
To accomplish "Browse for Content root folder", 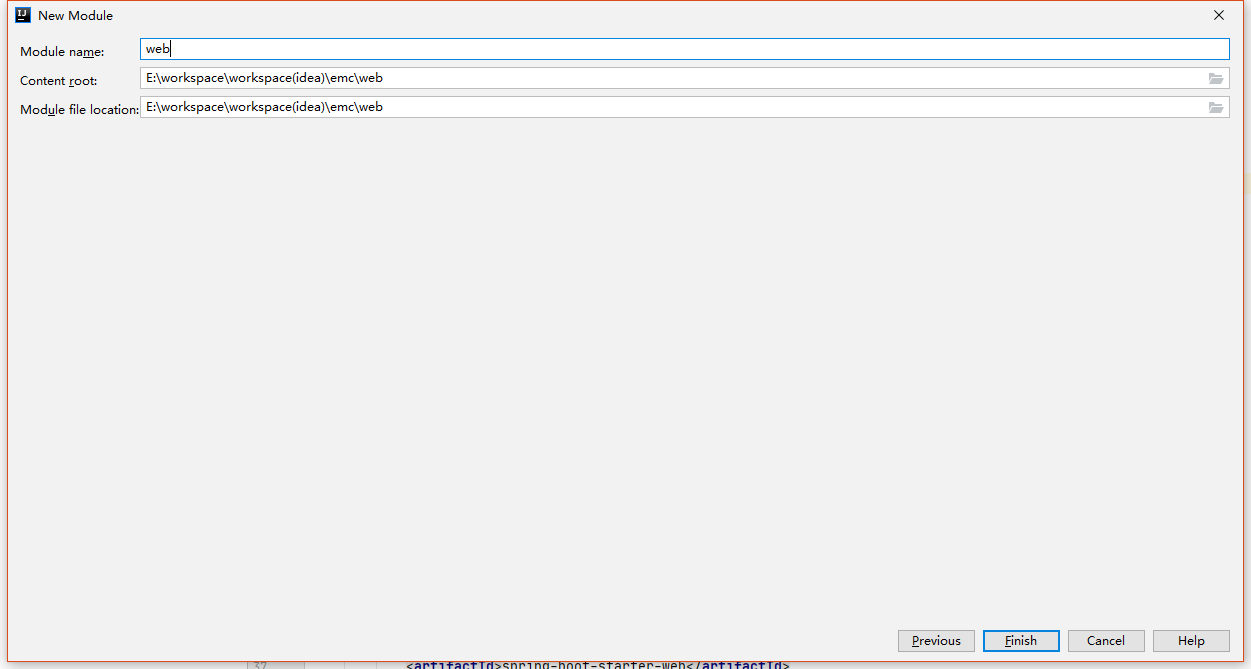I will (x=1216, y=79).
